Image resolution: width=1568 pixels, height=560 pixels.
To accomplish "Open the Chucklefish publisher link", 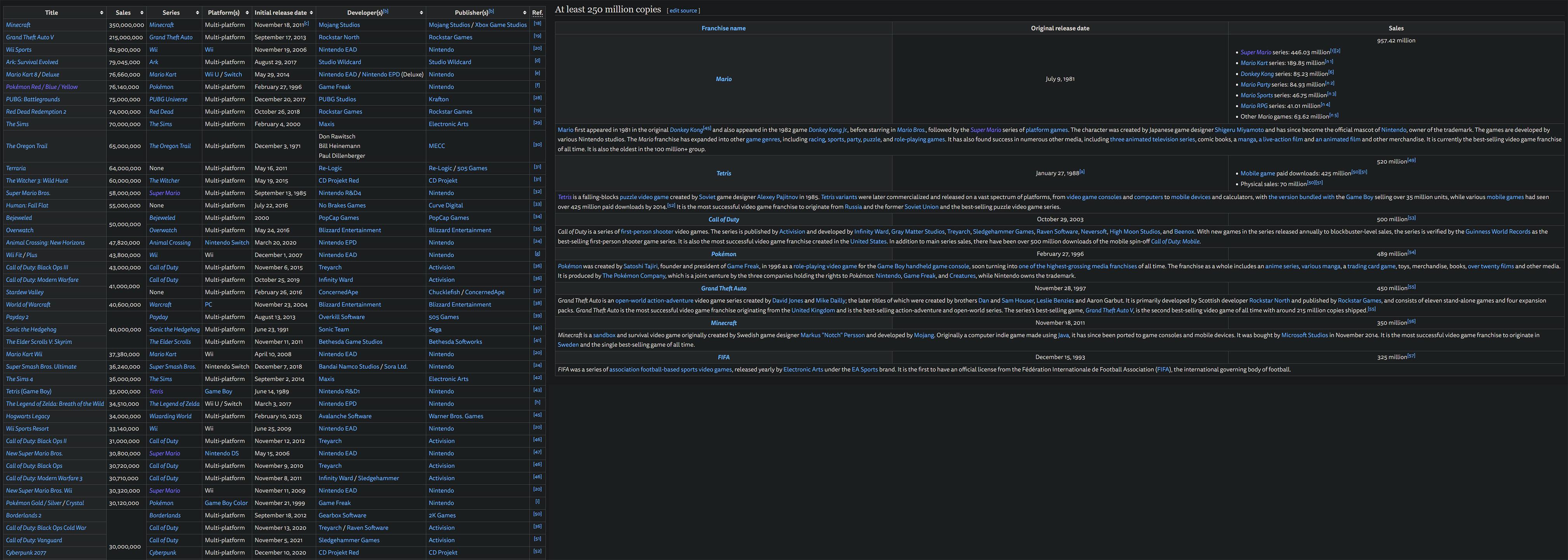I will coord(444,292).
